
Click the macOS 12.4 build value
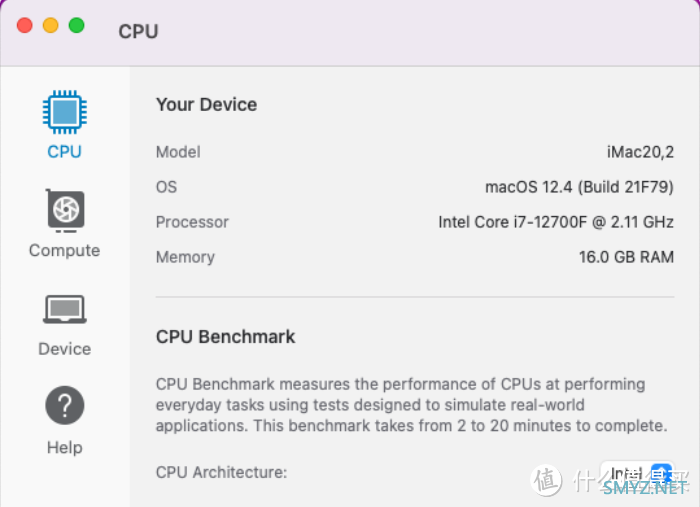579,187
